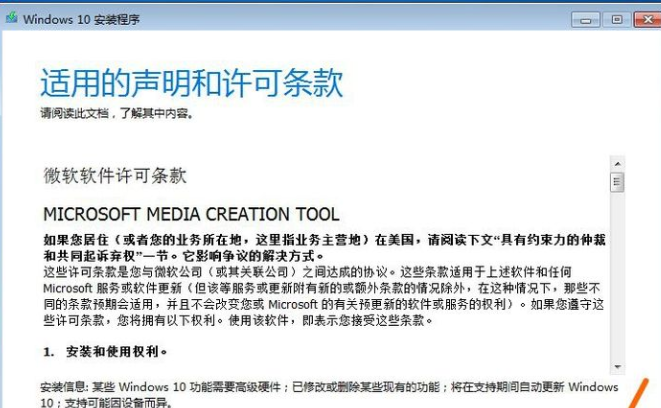This screenshot has height=408, width=661.
Task: Click the license scrollbar up arrow
Action: (x=617, y=165)
